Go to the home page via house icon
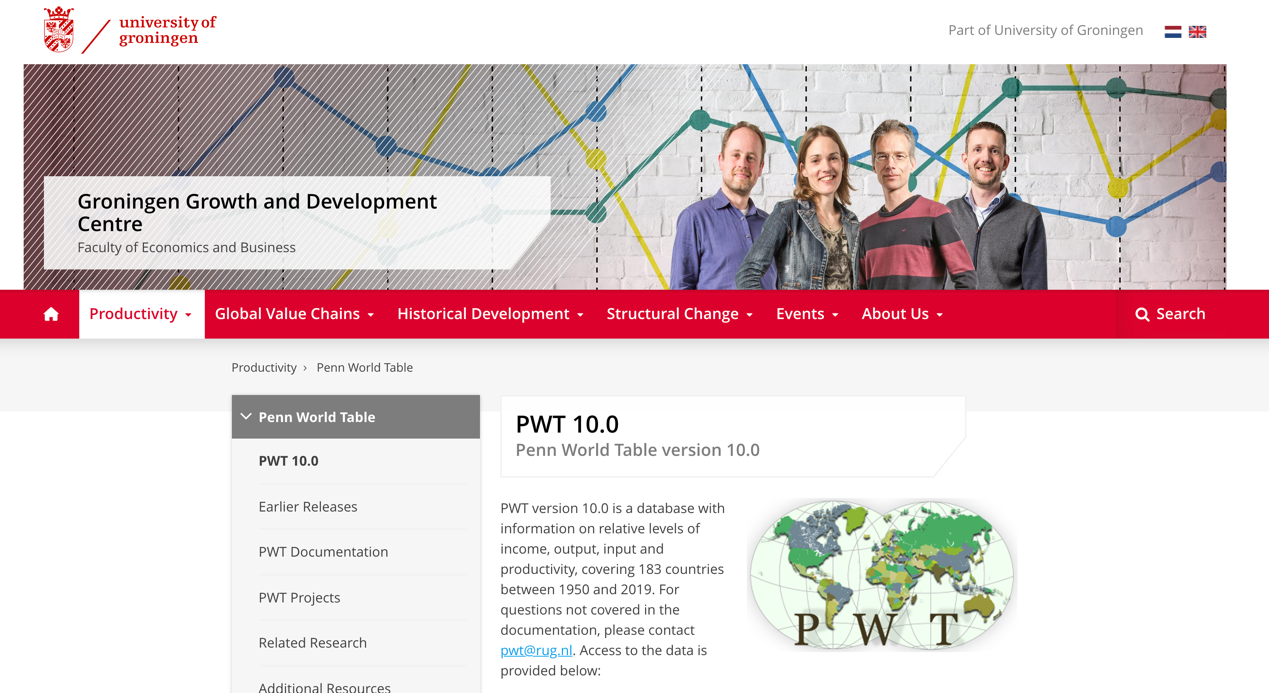Screen dimensions: 1269x693 pyautogui.click(x=51, y=314)
